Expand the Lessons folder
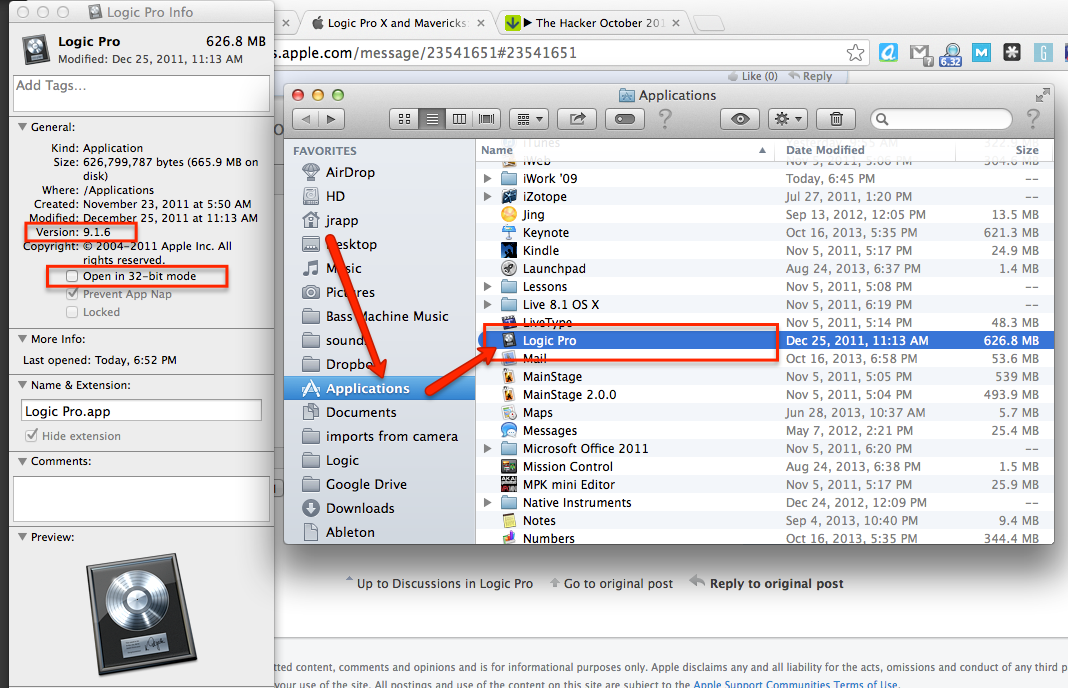 (488, 287)
